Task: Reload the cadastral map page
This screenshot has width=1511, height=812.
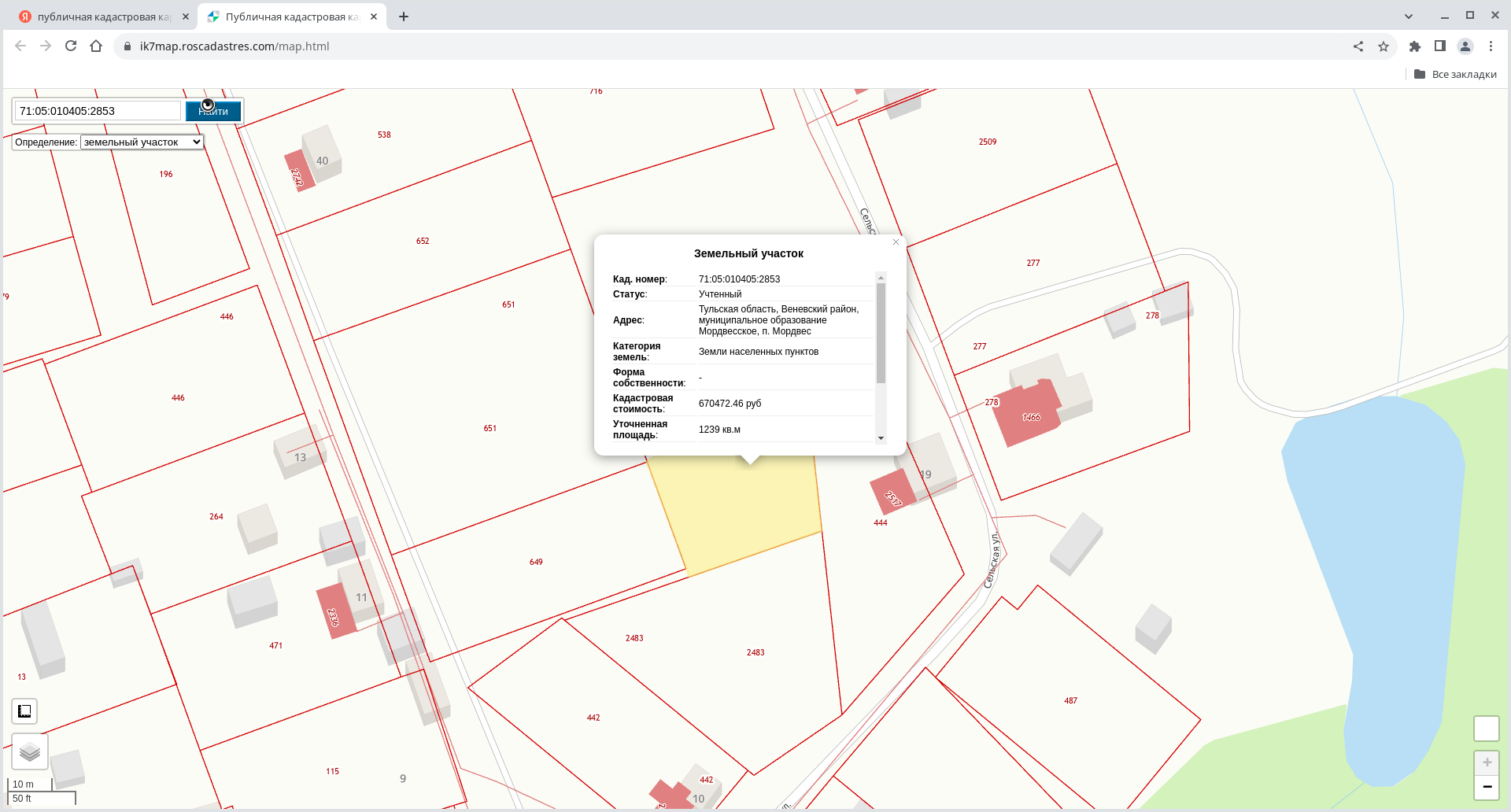Action: pyautogui.click(x=71, y=46)
